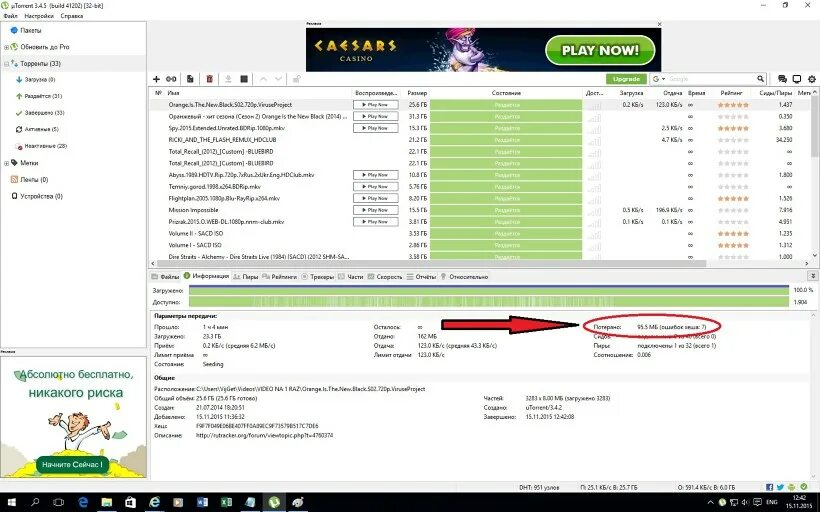Click the search input field

tap(711, 79)
